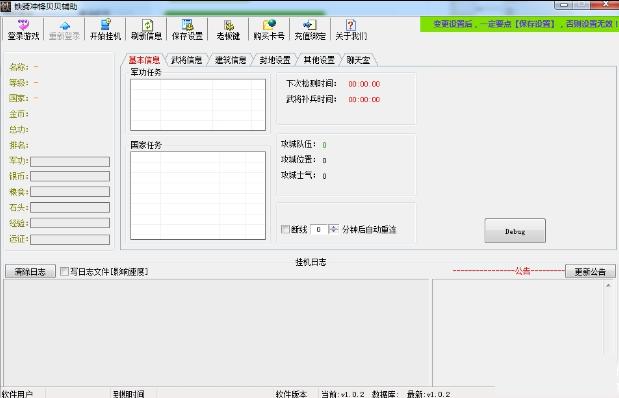The height and width of the screenshot is (398, 619).
Task: Switch to the 基本信息 tab
Action: coord(144,60)
